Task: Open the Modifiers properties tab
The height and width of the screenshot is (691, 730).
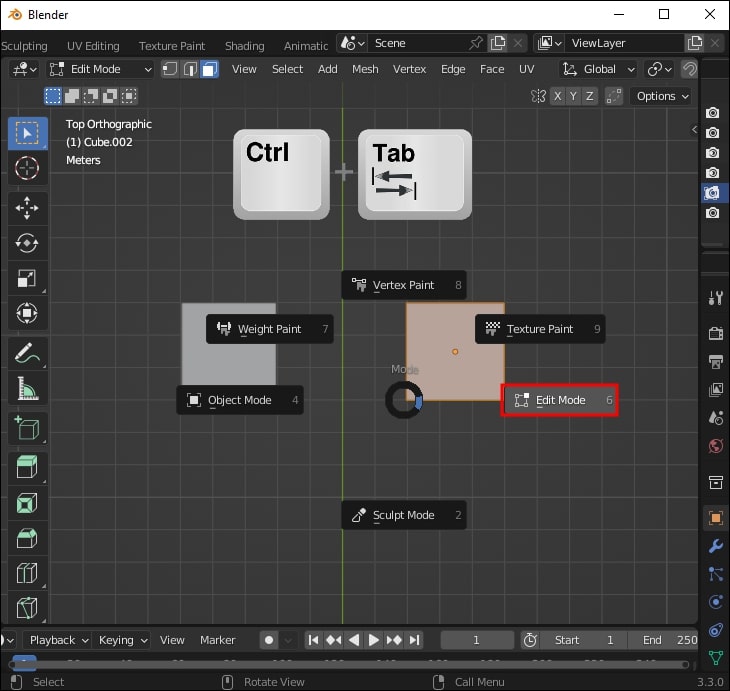Action: tap(716, 546)
